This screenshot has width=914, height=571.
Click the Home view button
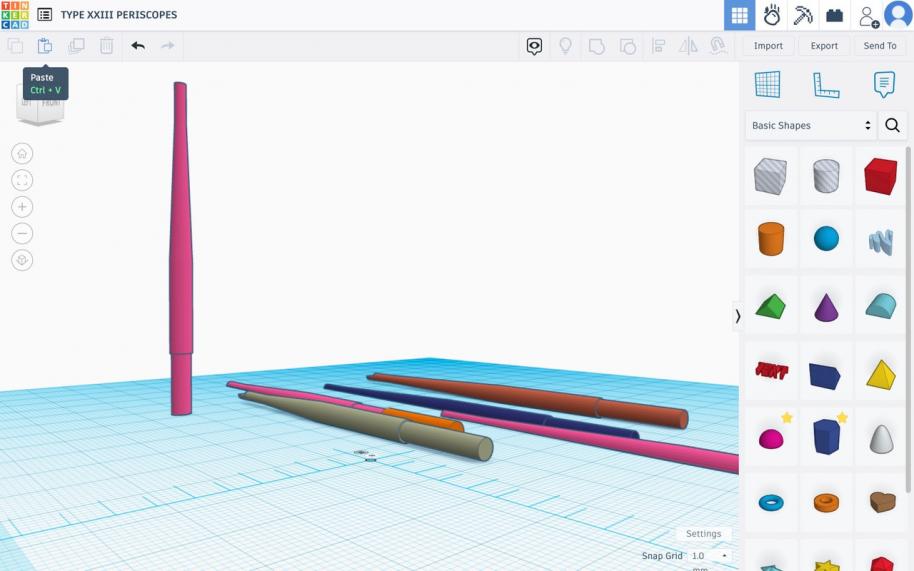click(22, 153)
